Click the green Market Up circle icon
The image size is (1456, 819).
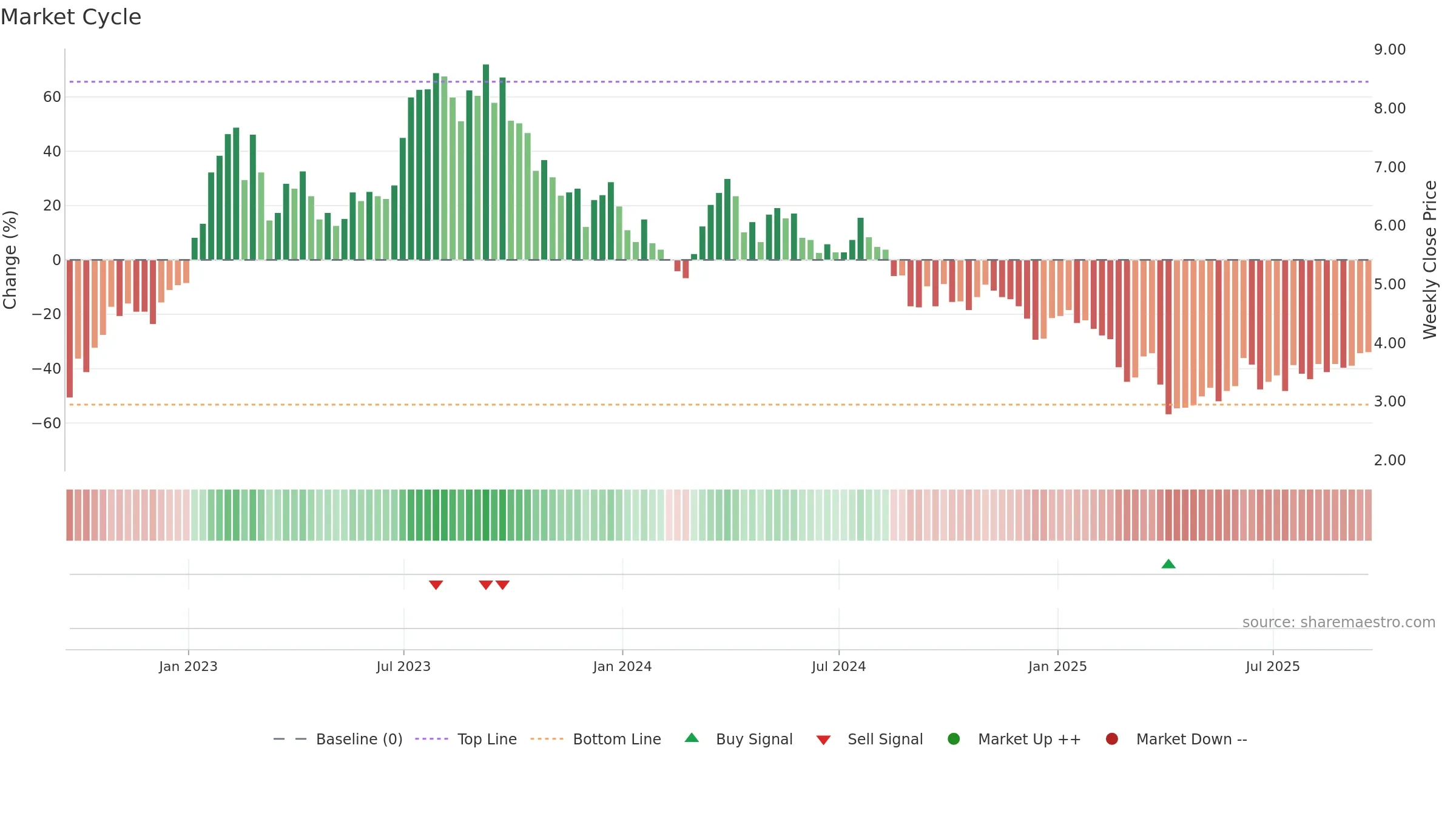(954, 739)
